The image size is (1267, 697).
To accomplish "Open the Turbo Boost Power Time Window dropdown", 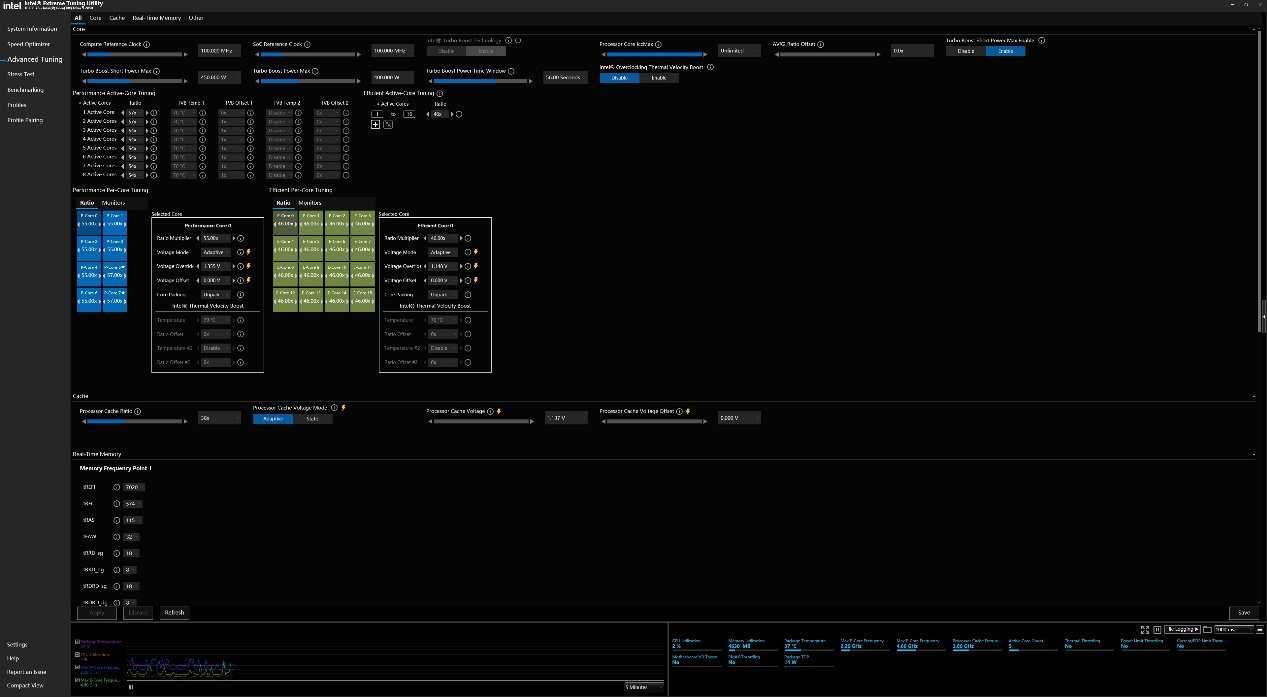I will coord(565,77).
